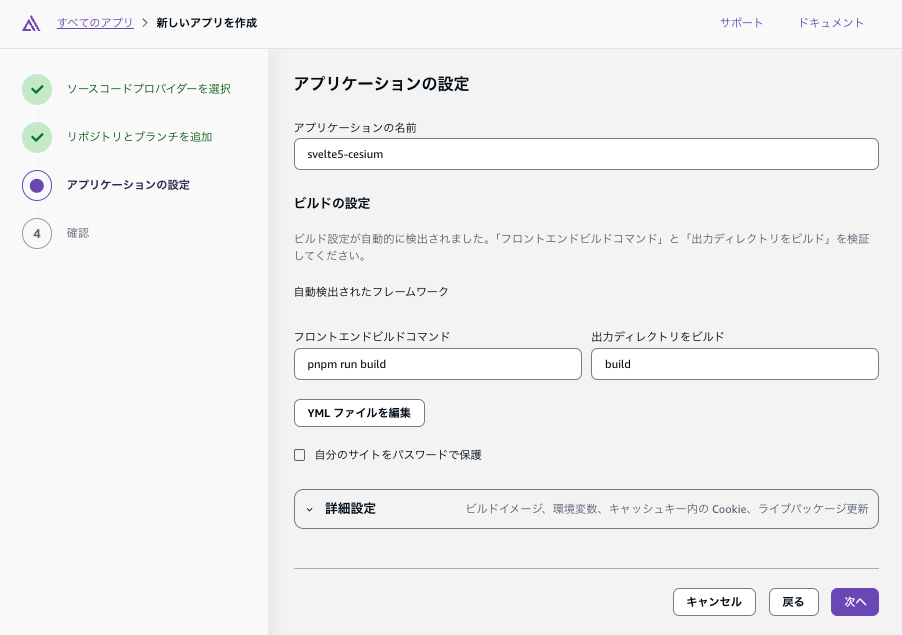Click the frontend build command field
Image resolution: width=902 pixels, height=635 pixels.
[x=437, y=364]
